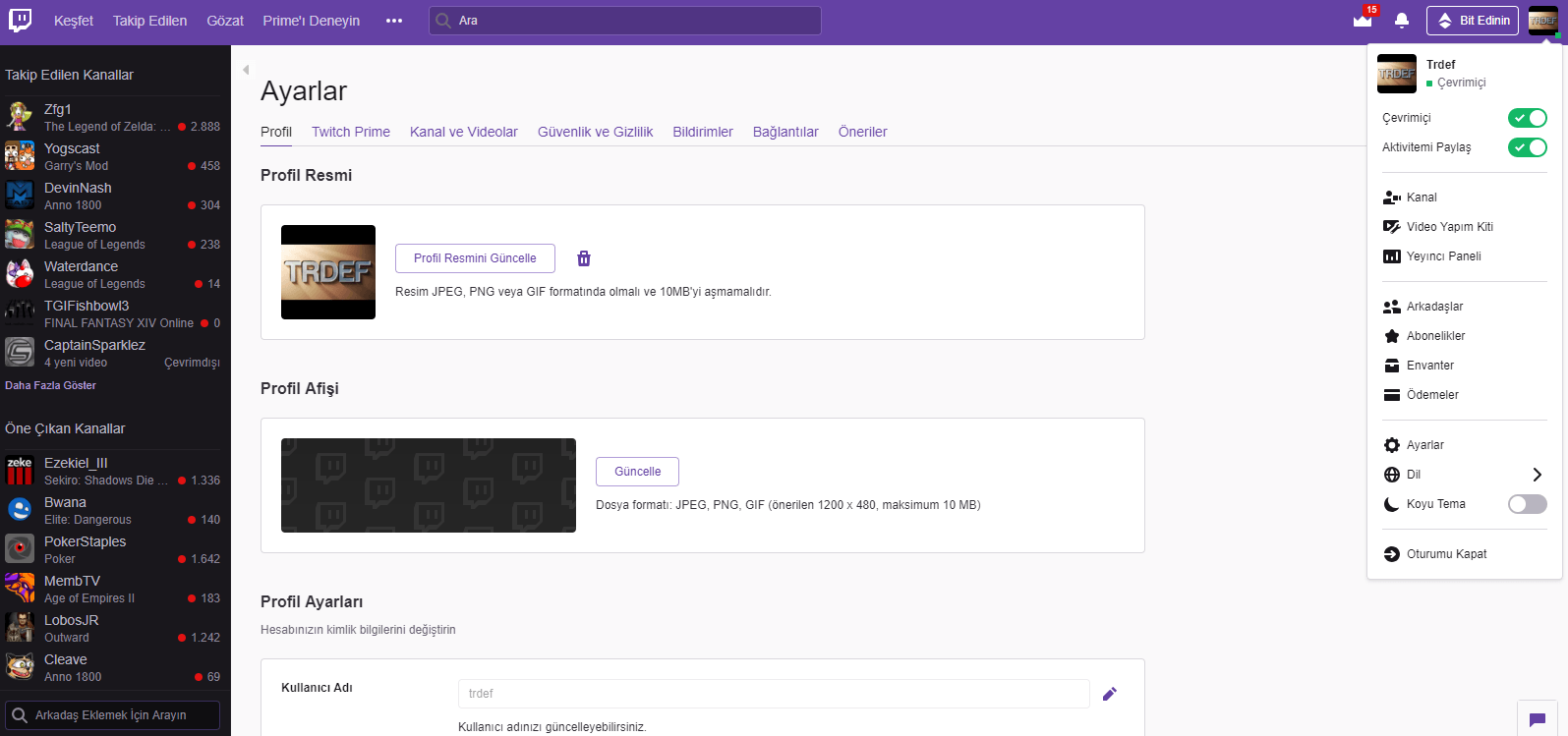Viewport: 1568px width, 736px height.
Task: Click the MembTV channel avatar
Action: [20, 589]
